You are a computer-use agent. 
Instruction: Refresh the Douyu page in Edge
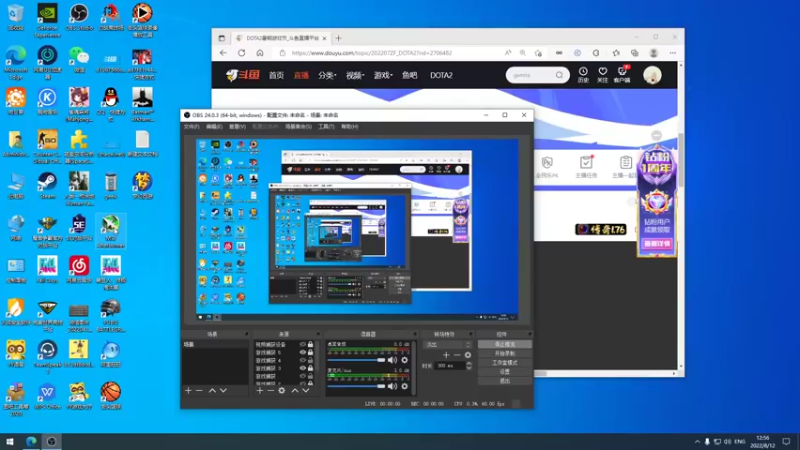pos(242,53)
